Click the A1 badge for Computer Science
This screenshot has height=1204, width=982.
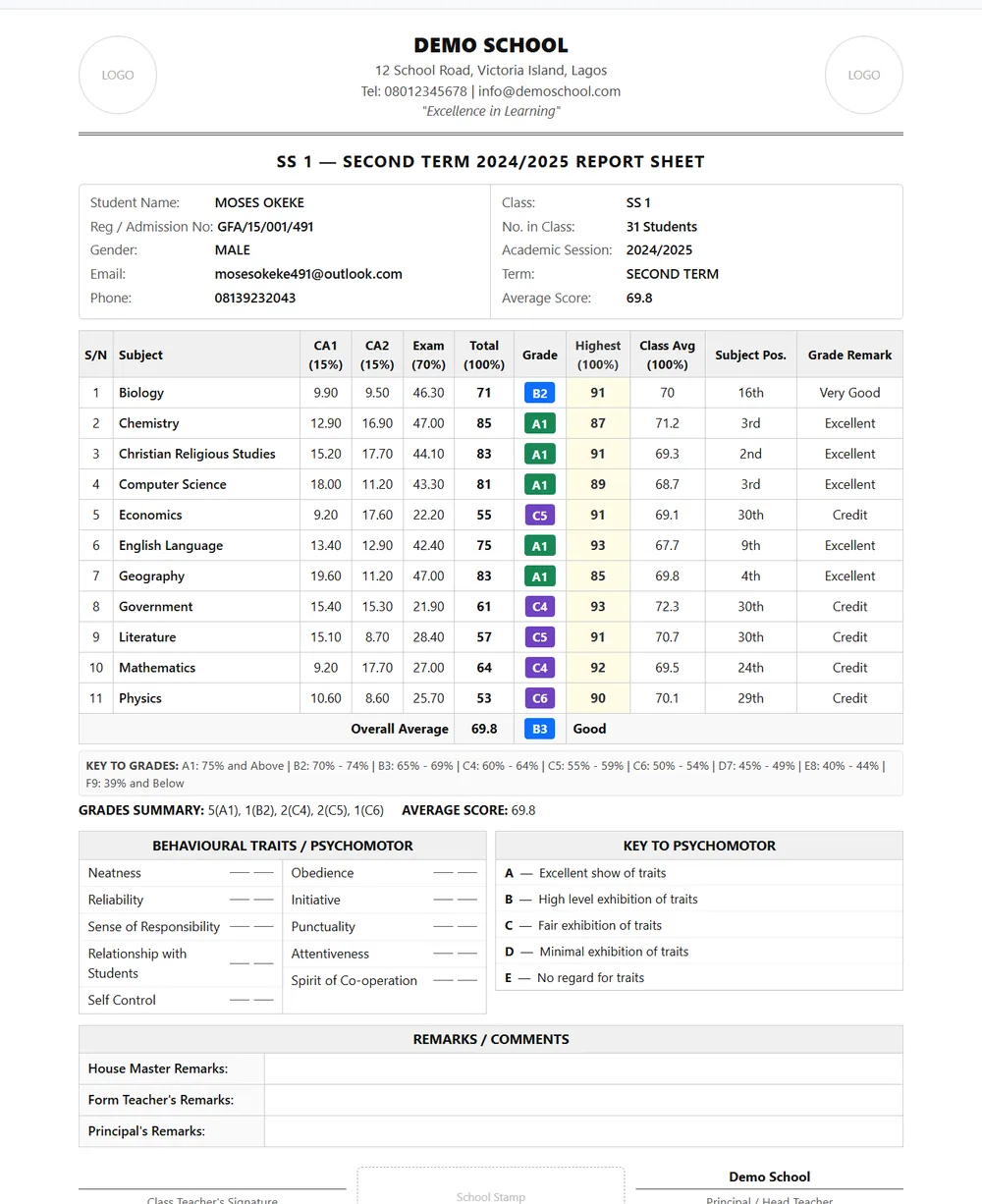540,484
